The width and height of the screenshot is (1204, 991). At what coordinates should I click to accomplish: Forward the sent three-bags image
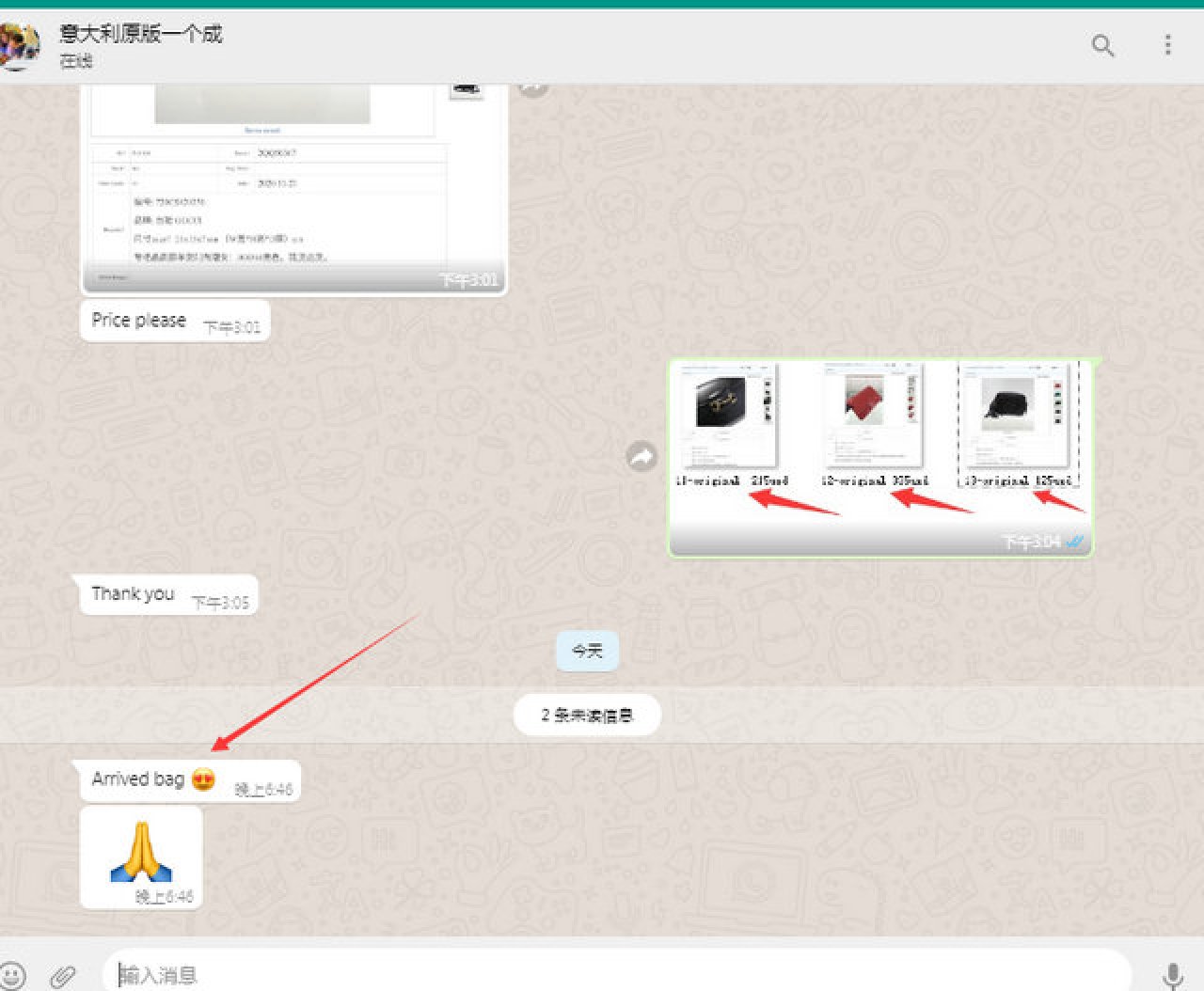642,457
